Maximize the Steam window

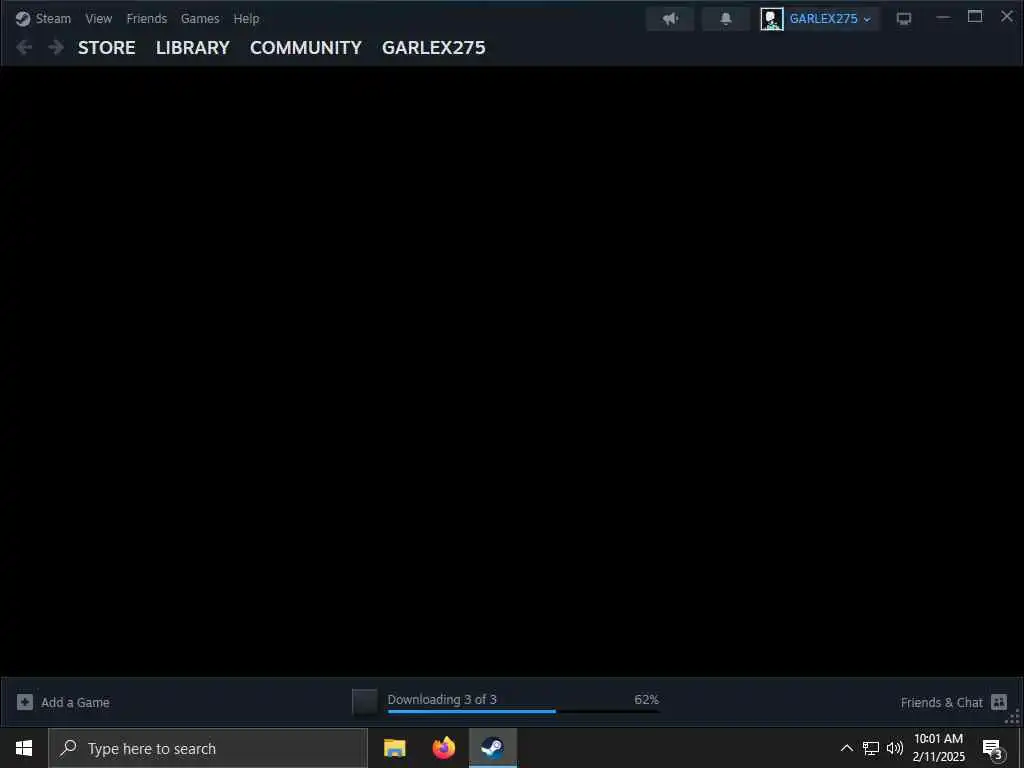(x=975, y=17)
